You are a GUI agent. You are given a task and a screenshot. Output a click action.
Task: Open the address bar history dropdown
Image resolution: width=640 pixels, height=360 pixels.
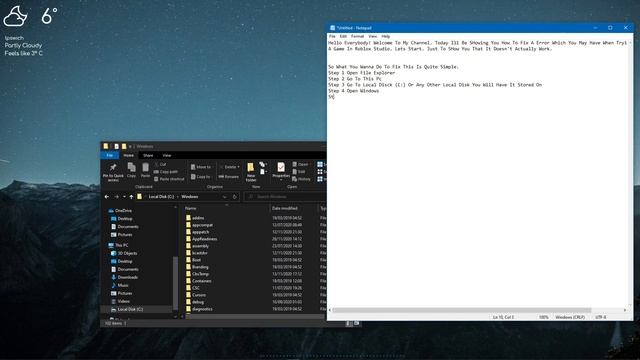[224, 197]
